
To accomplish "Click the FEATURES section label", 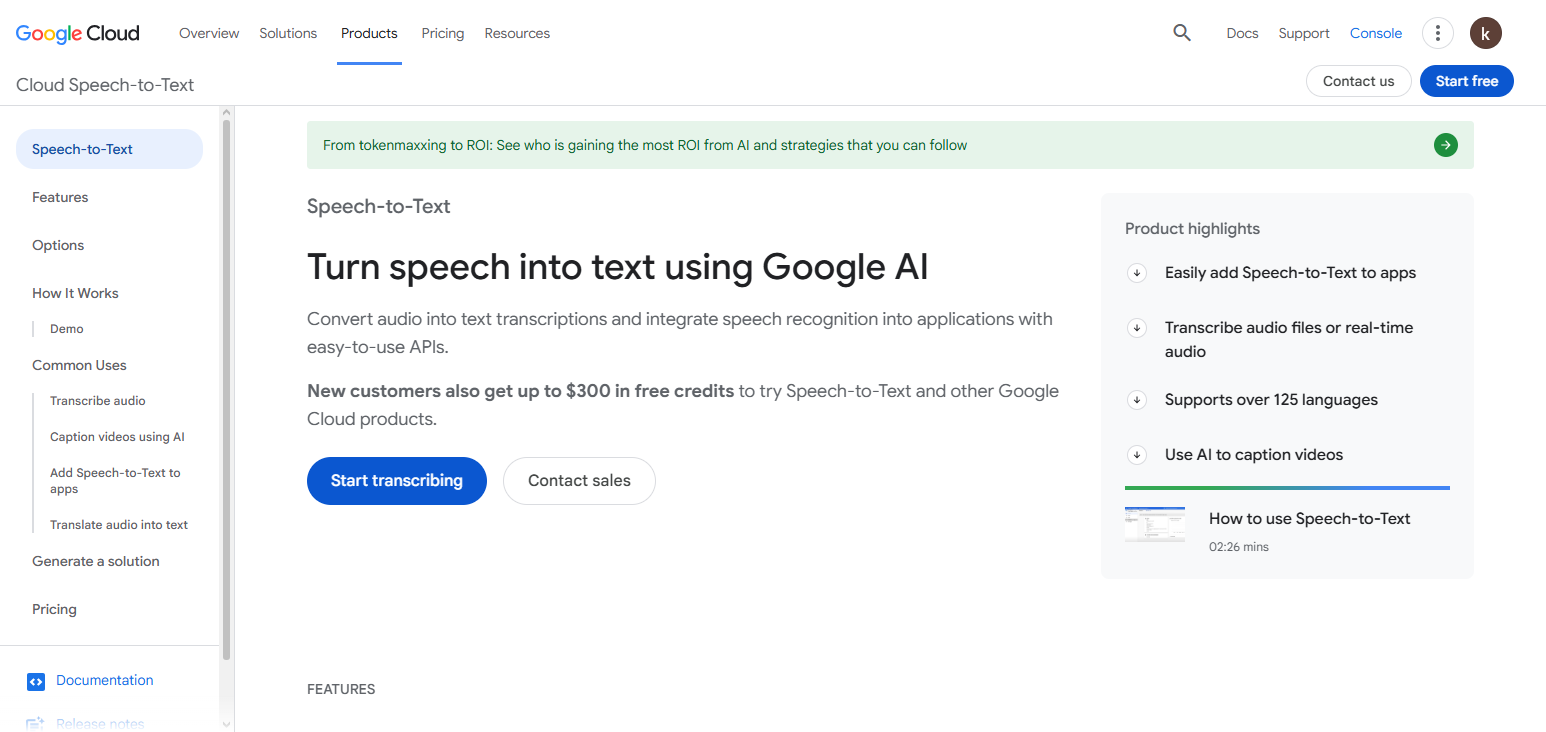I will 341,689.
